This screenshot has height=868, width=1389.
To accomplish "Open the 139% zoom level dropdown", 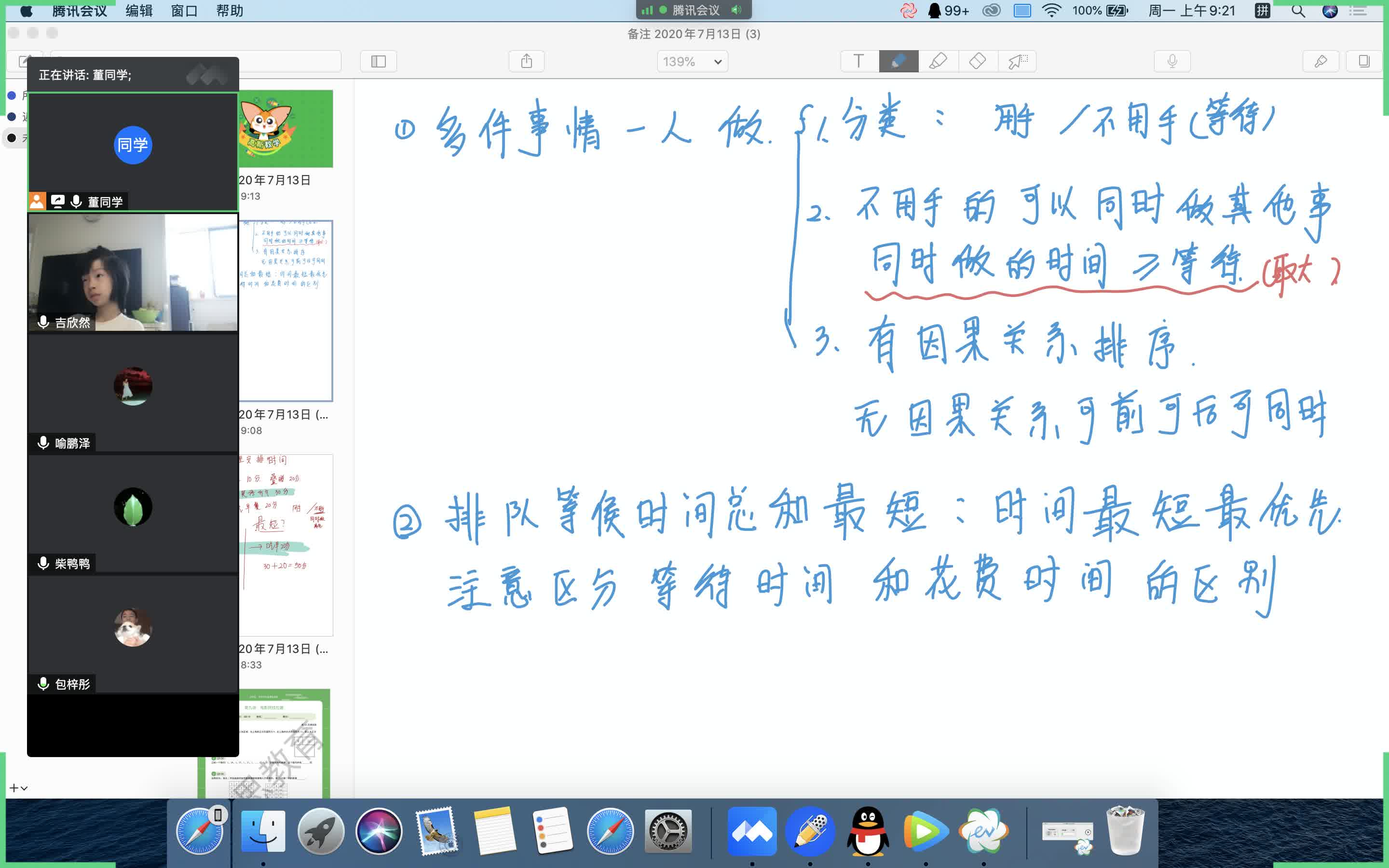I will coord(692,61).
